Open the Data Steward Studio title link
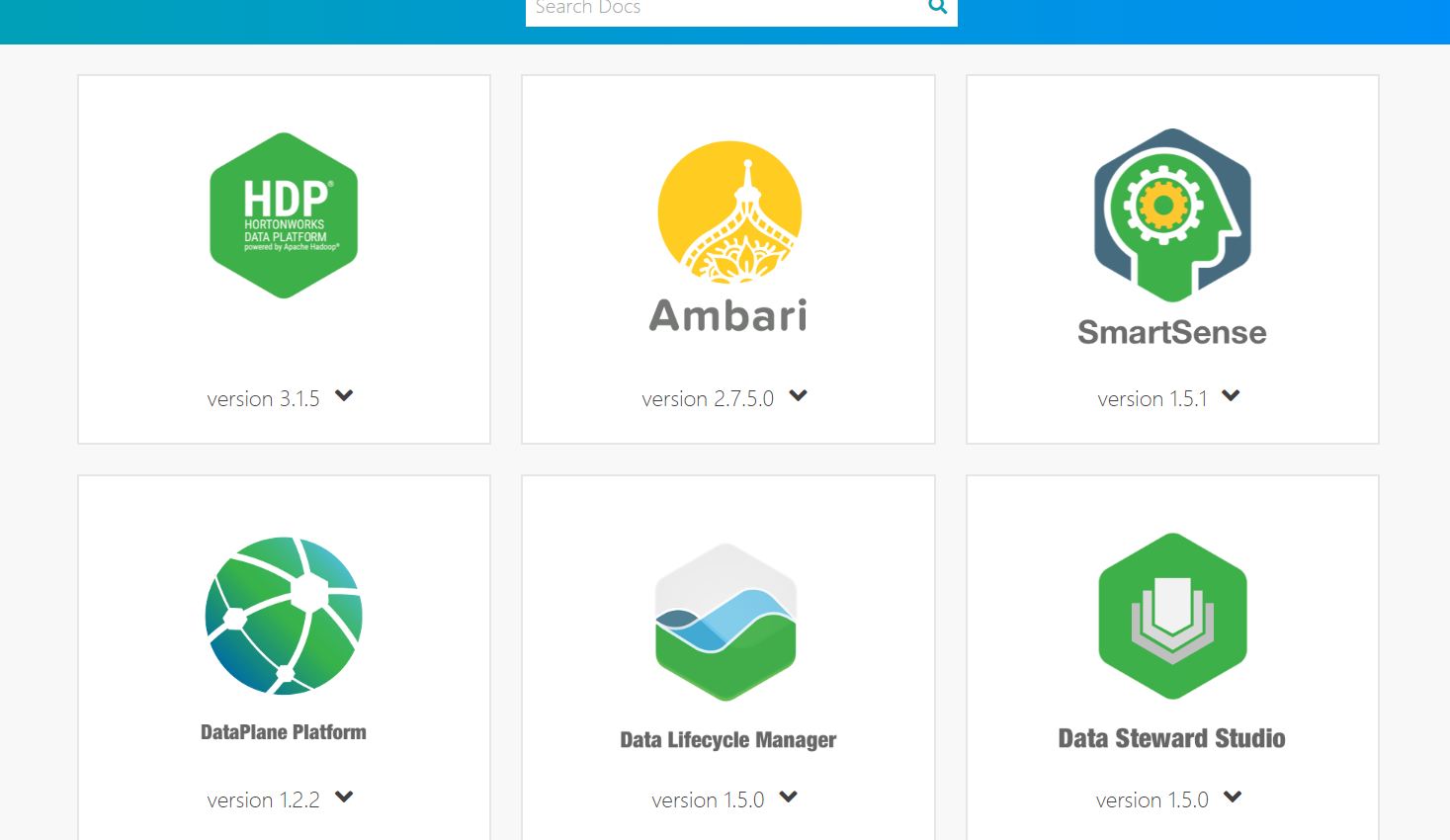The height and width of the screenshot is (840, 1450). coord(1172,739)
